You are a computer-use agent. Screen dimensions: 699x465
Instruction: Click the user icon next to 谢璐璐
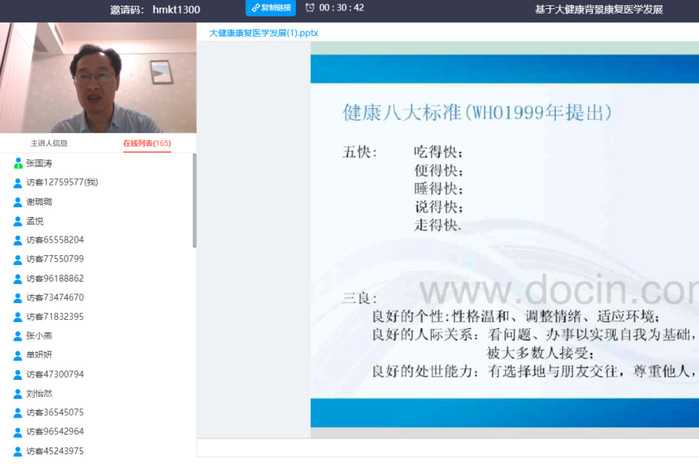[17, 201]
